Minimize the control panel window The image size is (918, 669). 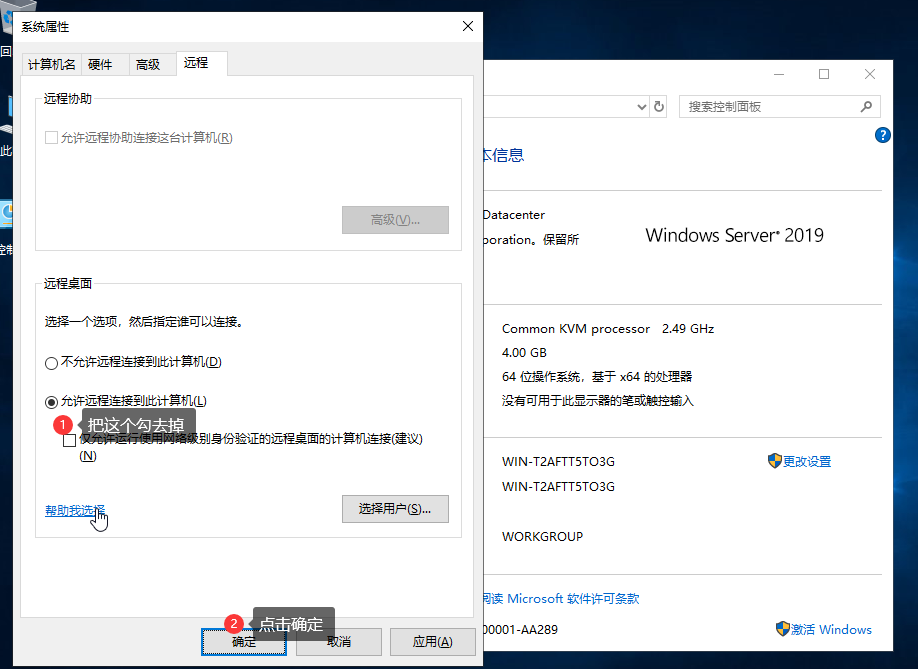[x=779, y=74]
